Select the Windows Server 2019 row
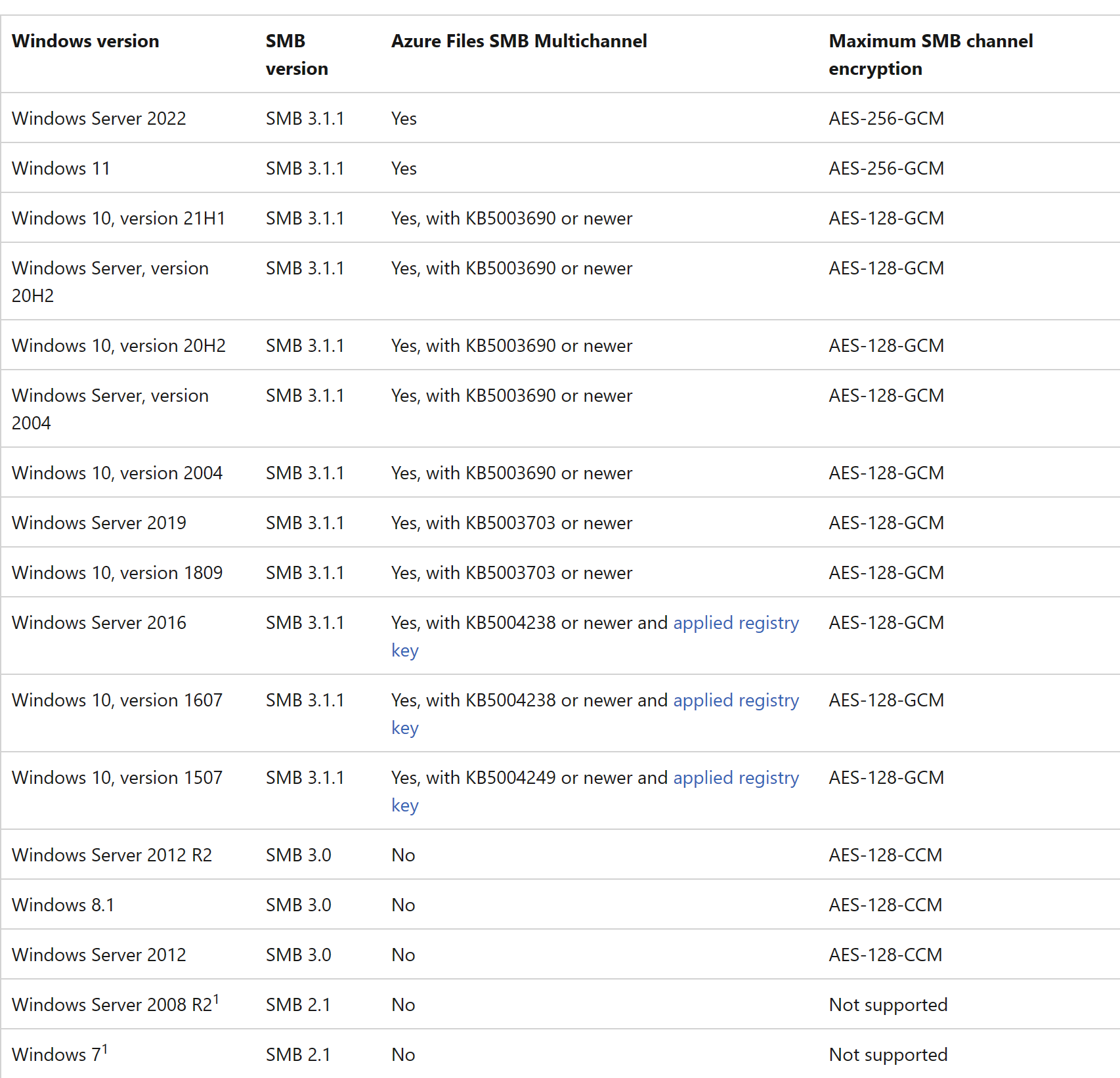Image resolution: width=1120 pixels, height=1078 pixels. pos(99,522)
